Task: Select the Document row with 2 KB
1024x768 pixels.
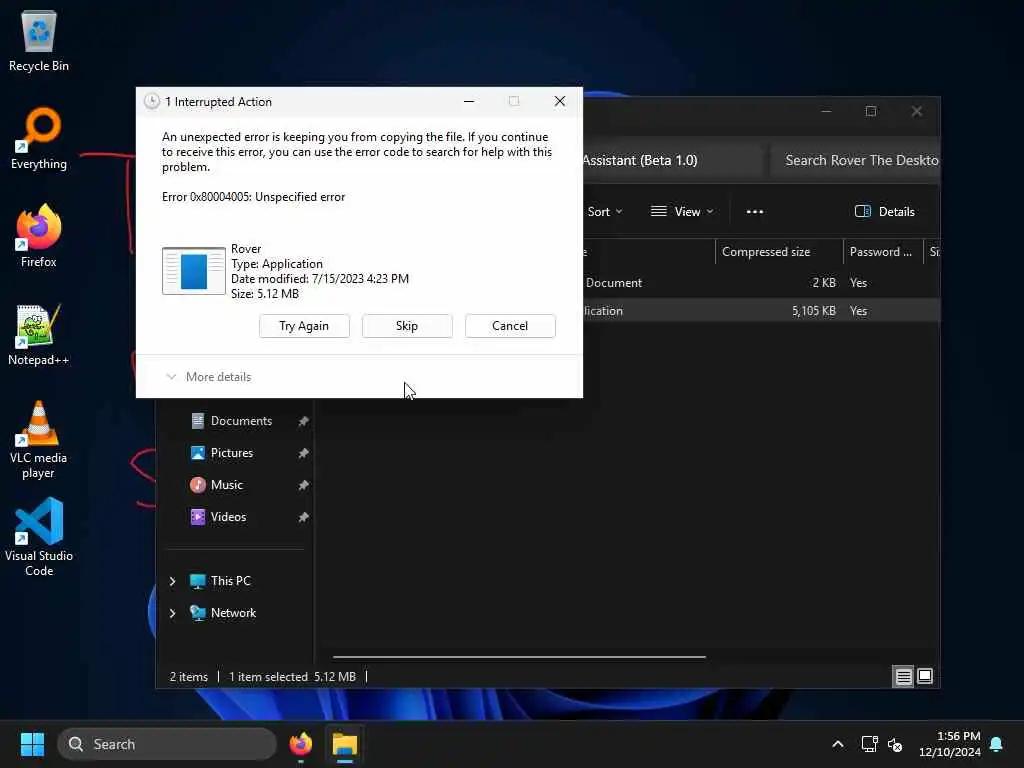Action: (761, 283)
